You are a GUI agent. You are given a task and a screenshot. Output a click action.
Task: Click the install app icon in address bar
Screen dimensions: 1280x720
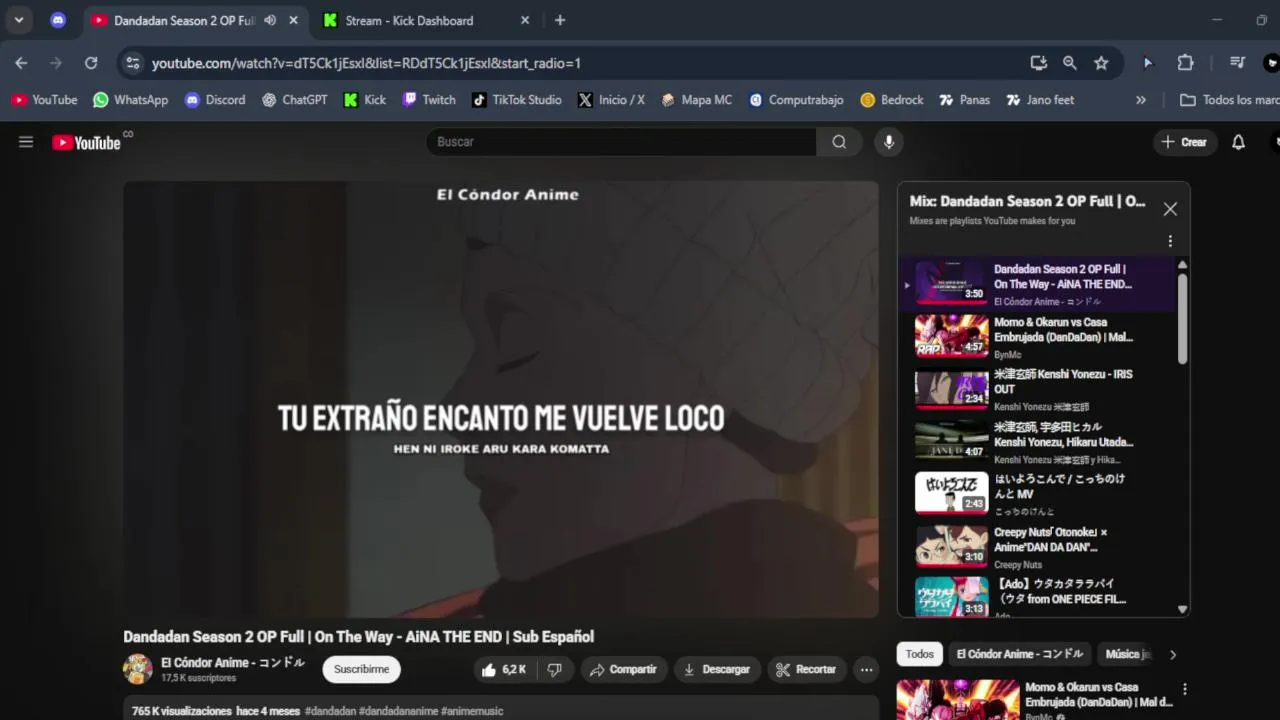tap(1038, 63)
